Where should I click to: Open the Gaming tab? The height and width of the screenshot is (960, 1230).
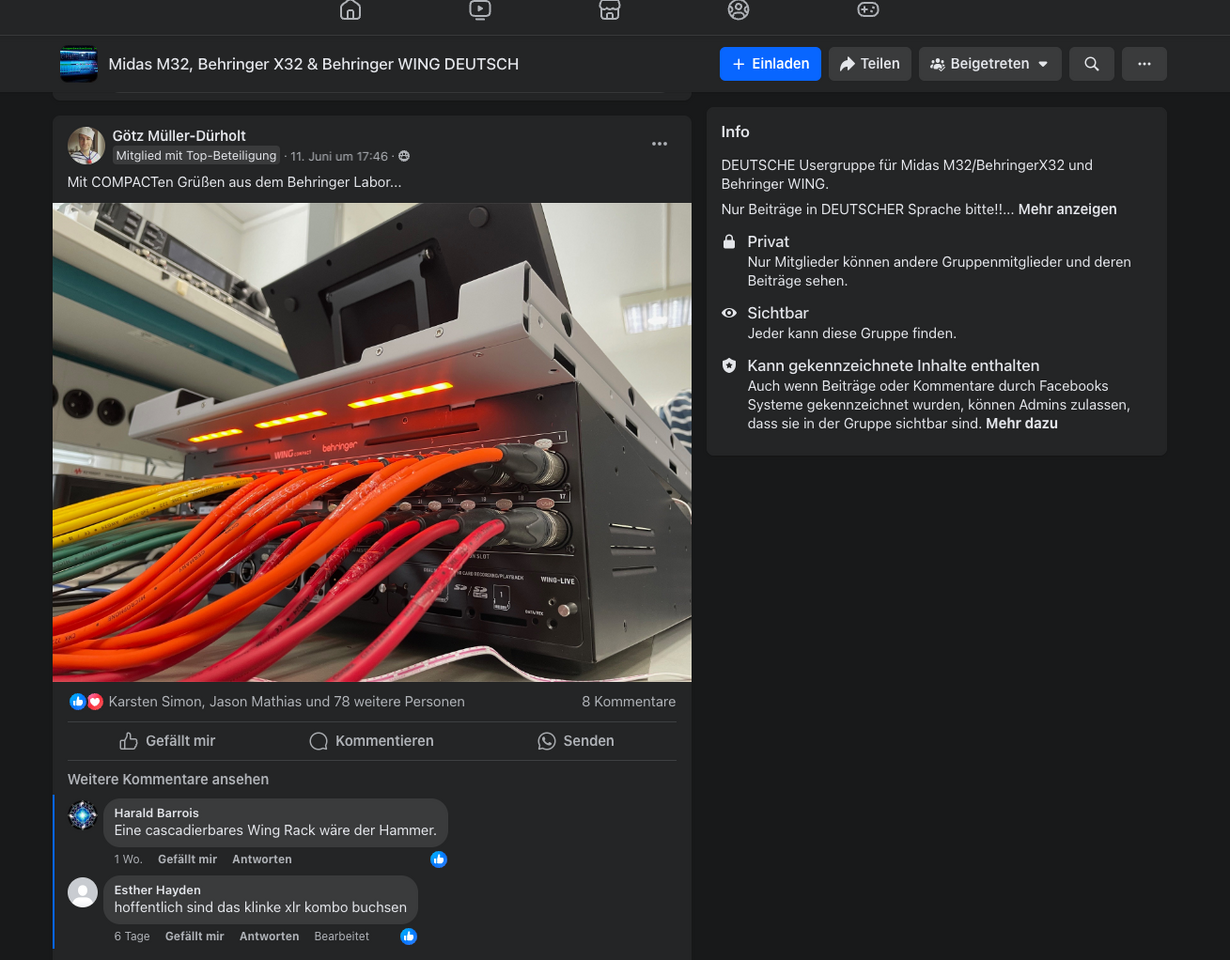[x=867, y=10]
